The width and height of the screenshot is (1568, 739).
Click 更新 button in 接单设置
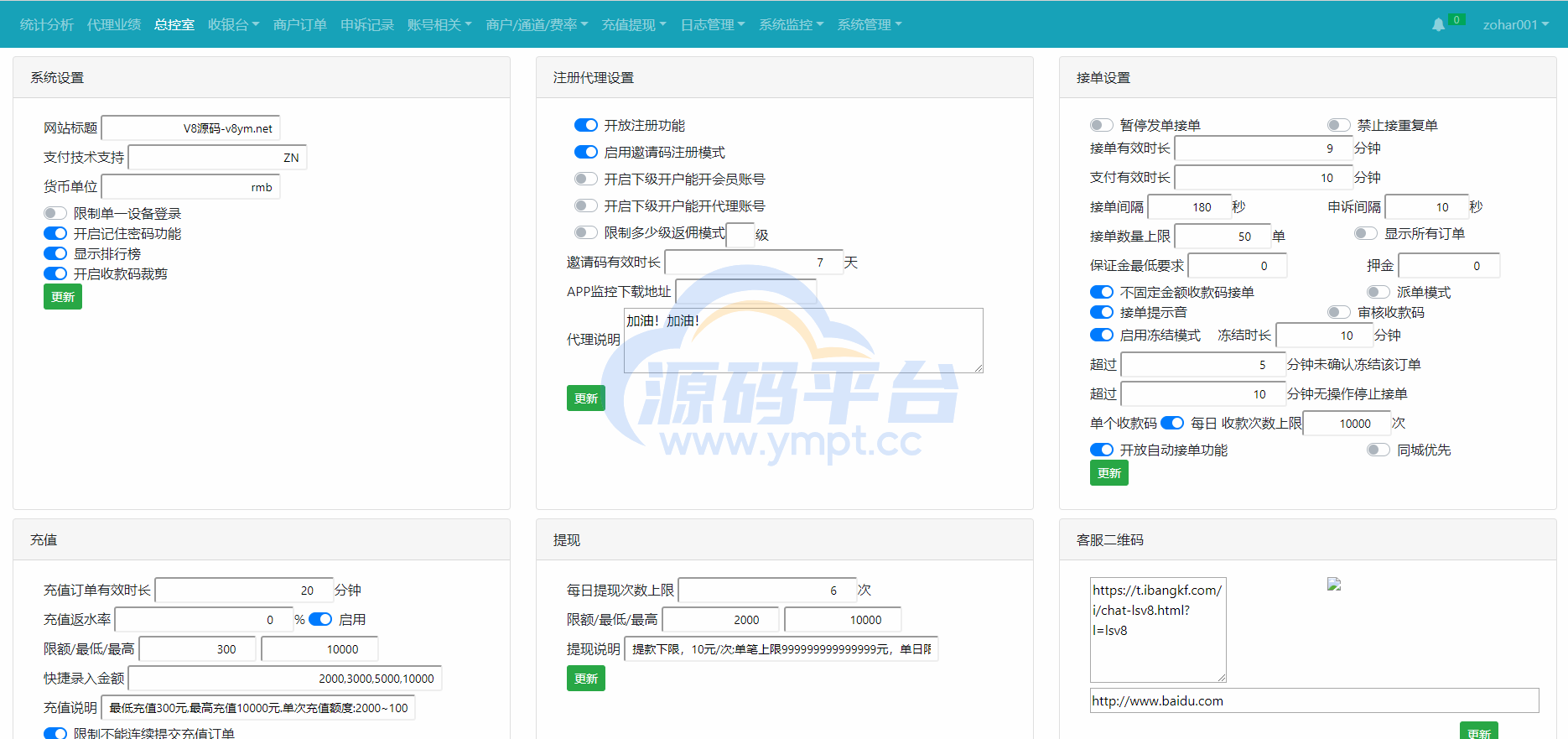click(x=1109, y=473)
